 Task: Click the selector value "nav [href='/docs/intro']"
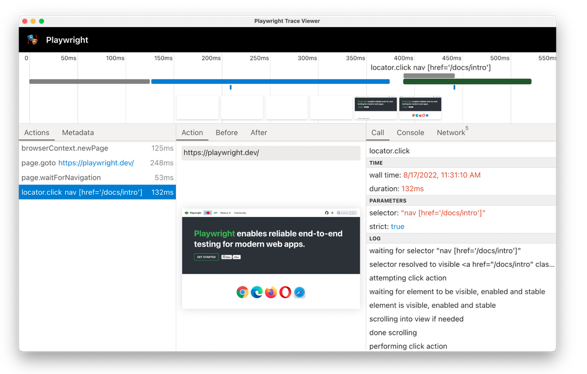click(x=443, y=213)
